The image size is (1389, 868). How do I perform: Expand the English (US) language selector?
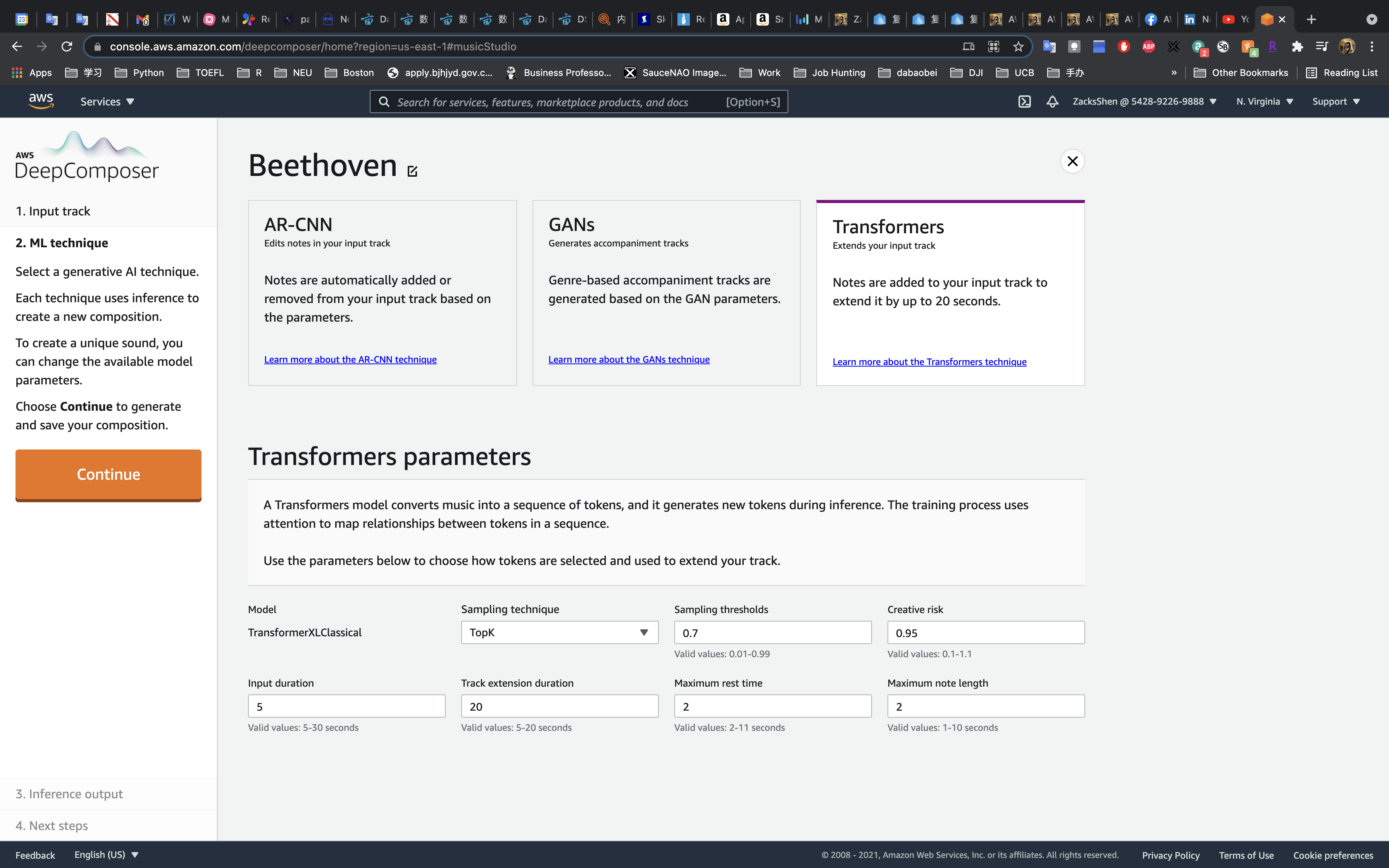pos(106,854)
